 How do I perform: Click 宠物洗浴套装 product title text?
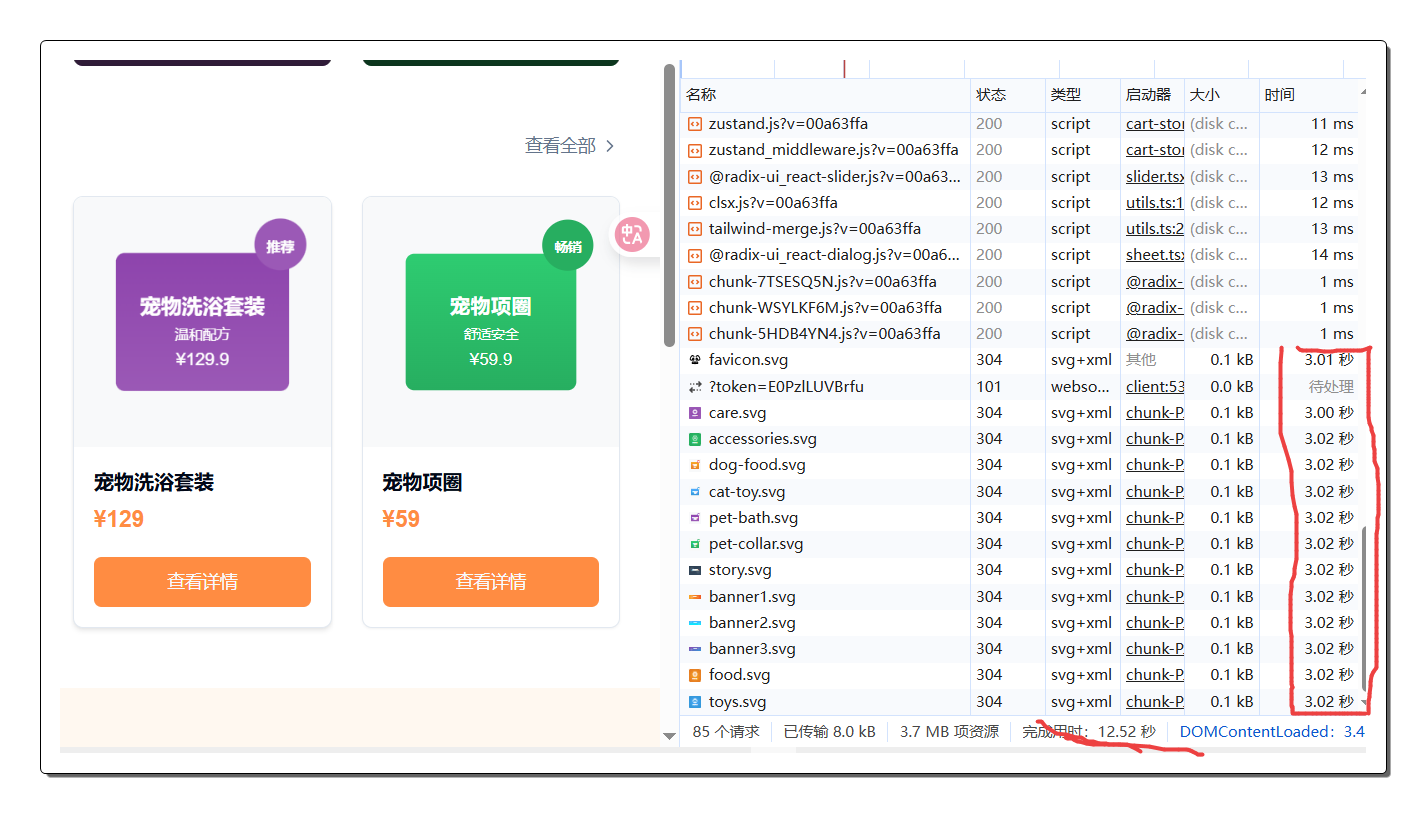(154, 482)
